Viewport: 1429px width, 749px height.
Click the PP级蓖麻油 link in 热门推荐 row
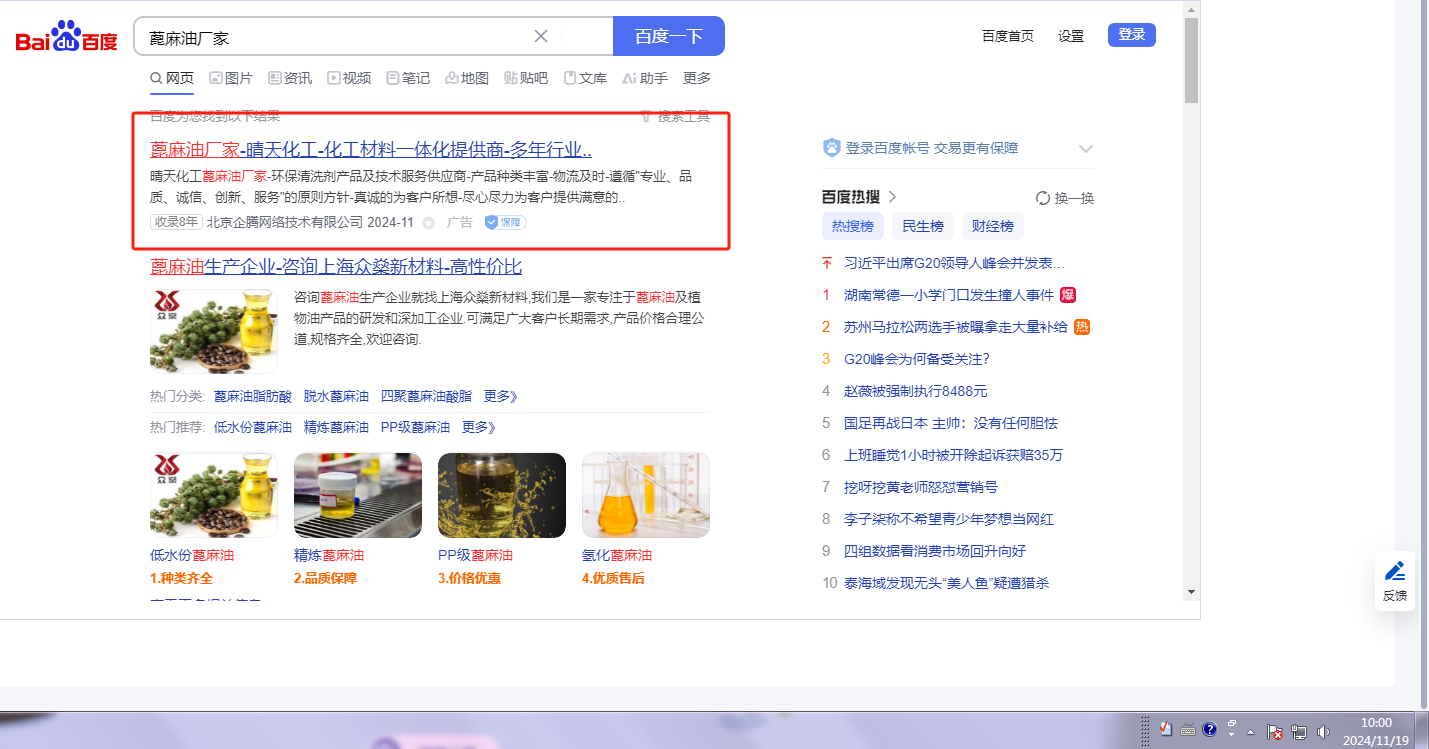tap(415, 427)
